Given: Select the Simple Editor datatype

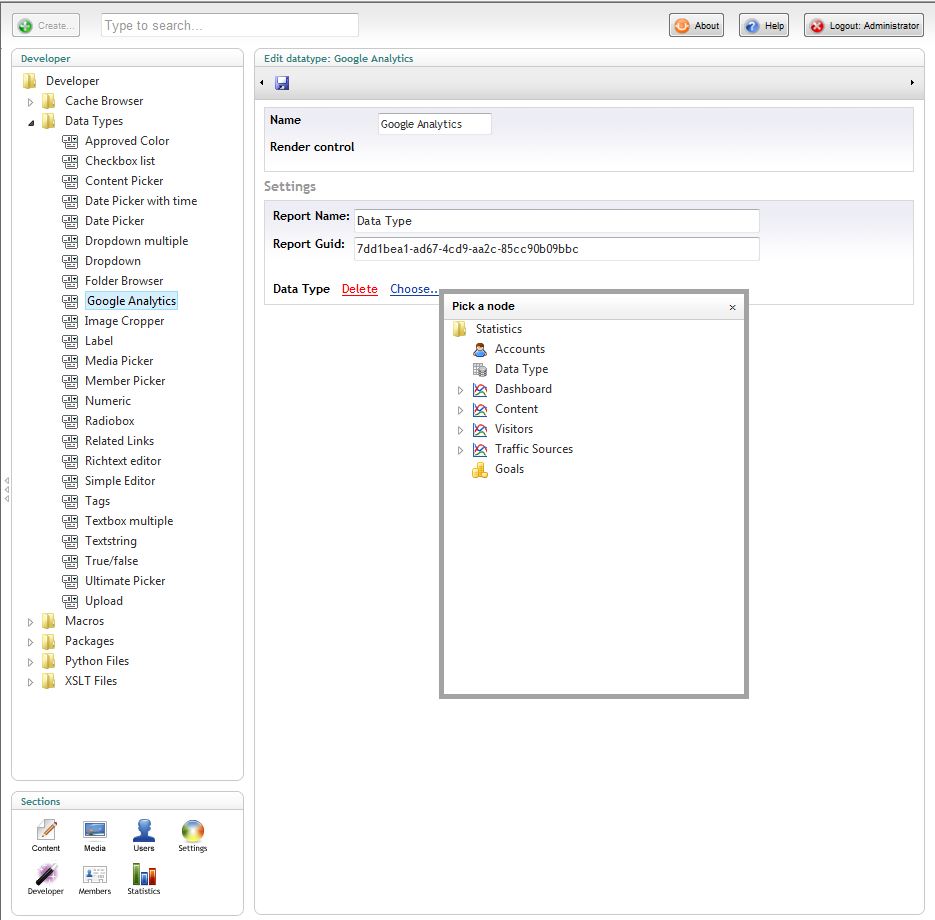Looking at the screenshot, I should (120, 481).
